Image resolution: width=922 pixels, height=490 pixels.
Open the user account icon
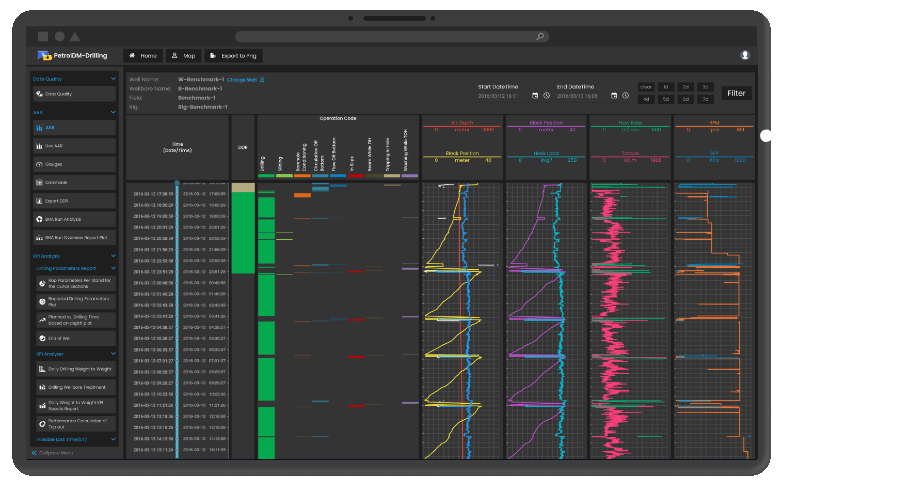[745, 55]
